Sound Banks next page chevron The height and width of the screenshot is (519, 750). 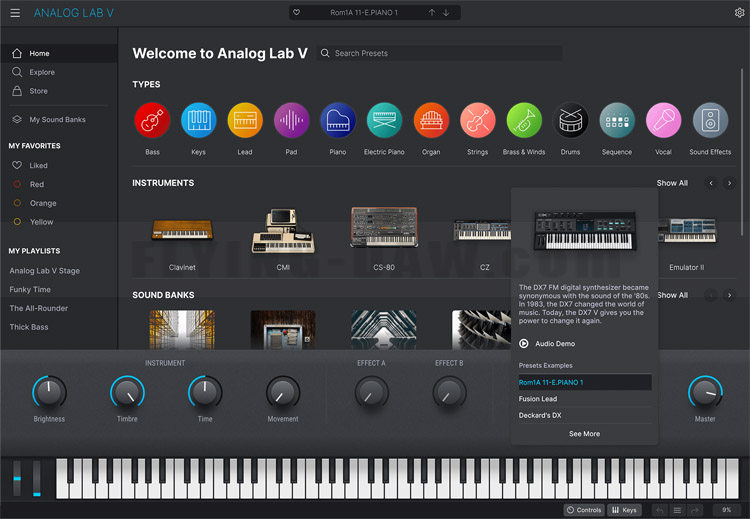coord(729,295)
